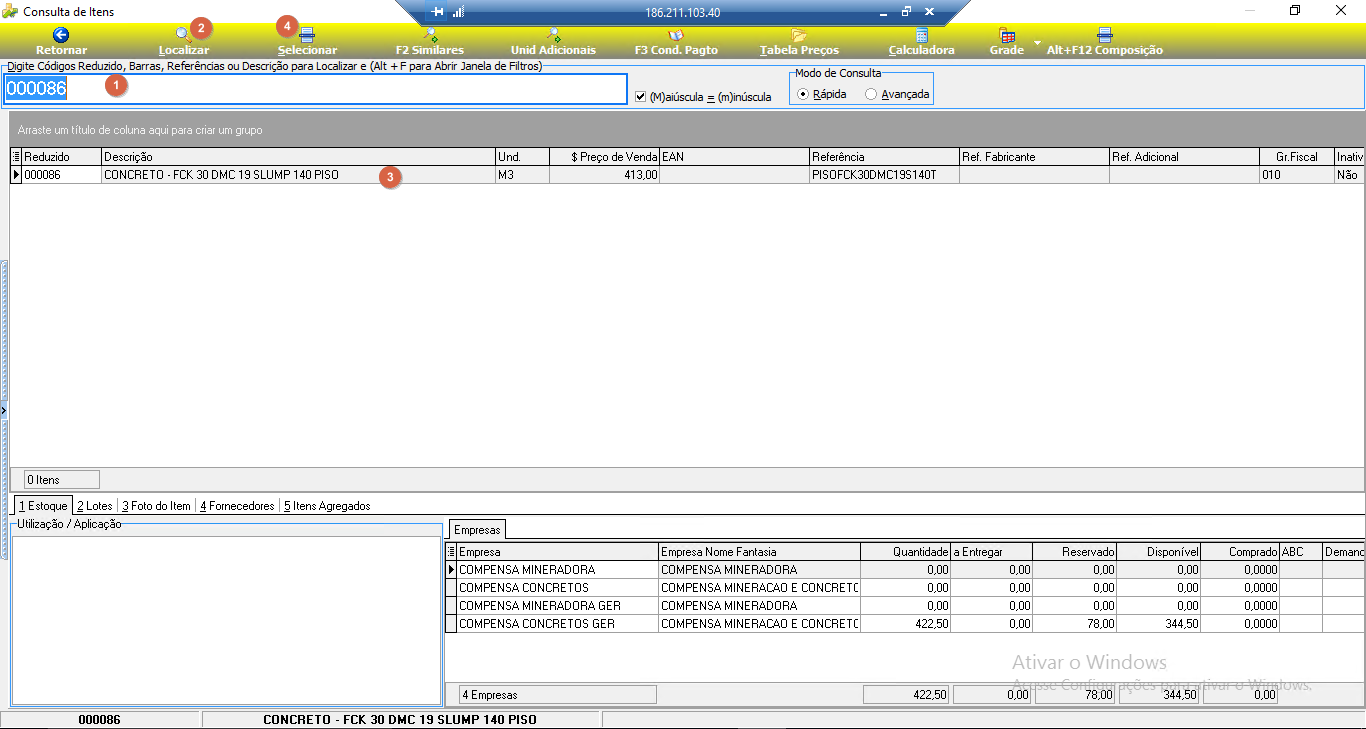Screen dimensions: 1366x729
Task: Click the group-by column drop panel
Action: point(686,130)
